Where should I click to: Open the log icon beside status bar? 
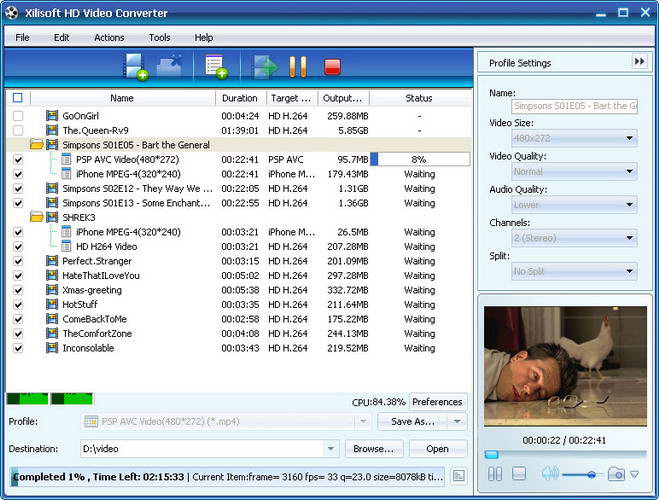coord(458,476)
